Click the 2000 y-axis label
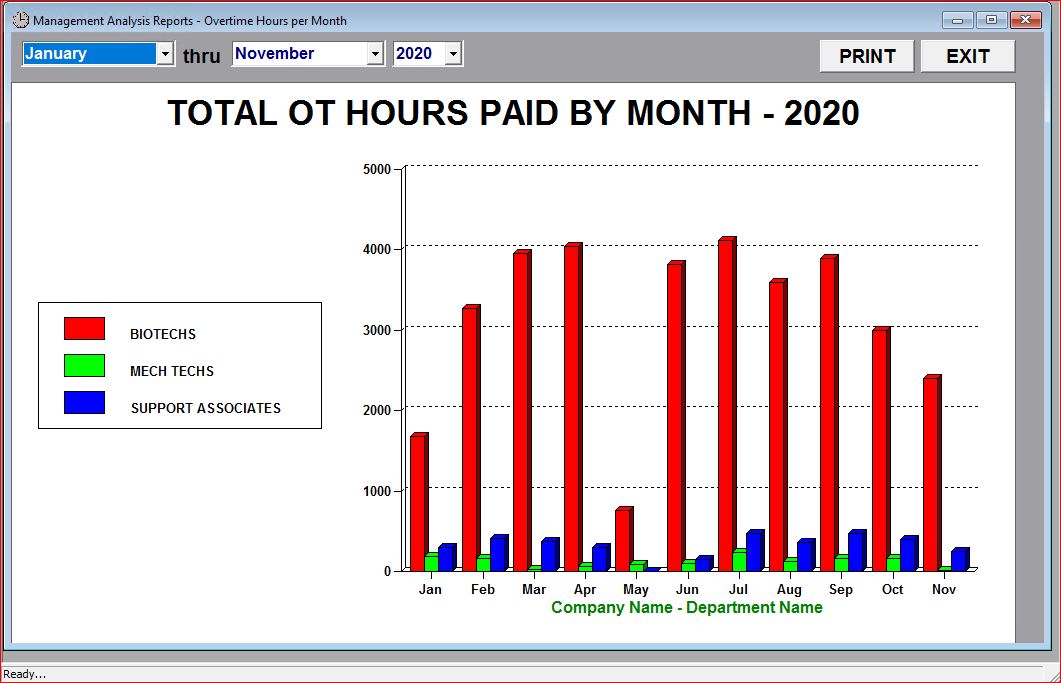 pos(377,410)
